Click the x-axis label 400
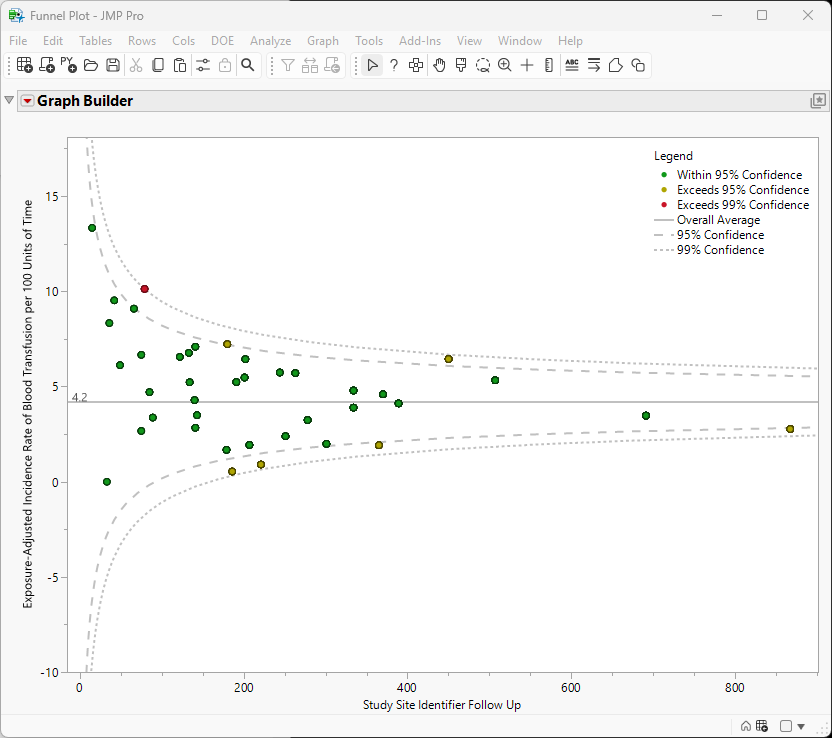The width and height of the screenshot is (832, 738). coord(407,688)
